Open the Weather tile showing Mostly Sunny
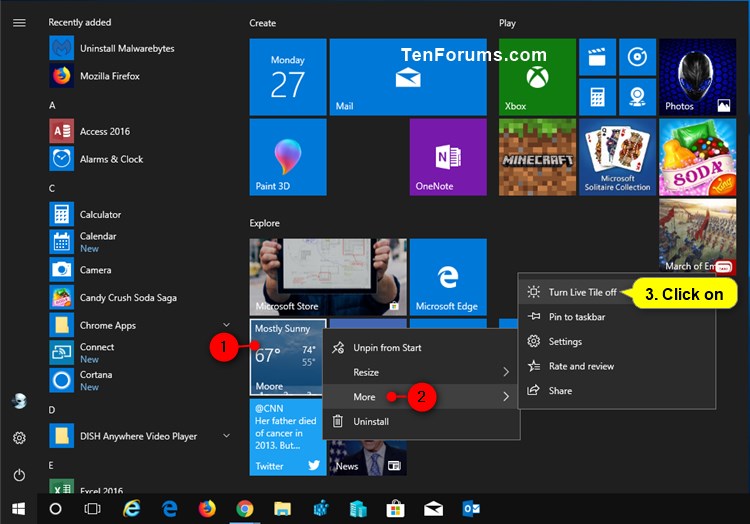The width and height of the screenshot is (750, 524). tap(286, 357)
